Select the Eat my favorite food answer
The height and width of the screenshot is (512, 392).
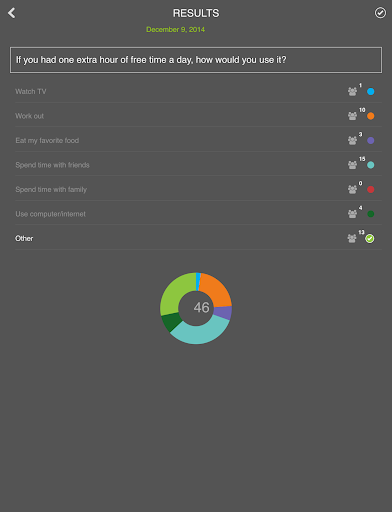click(47, 141)
